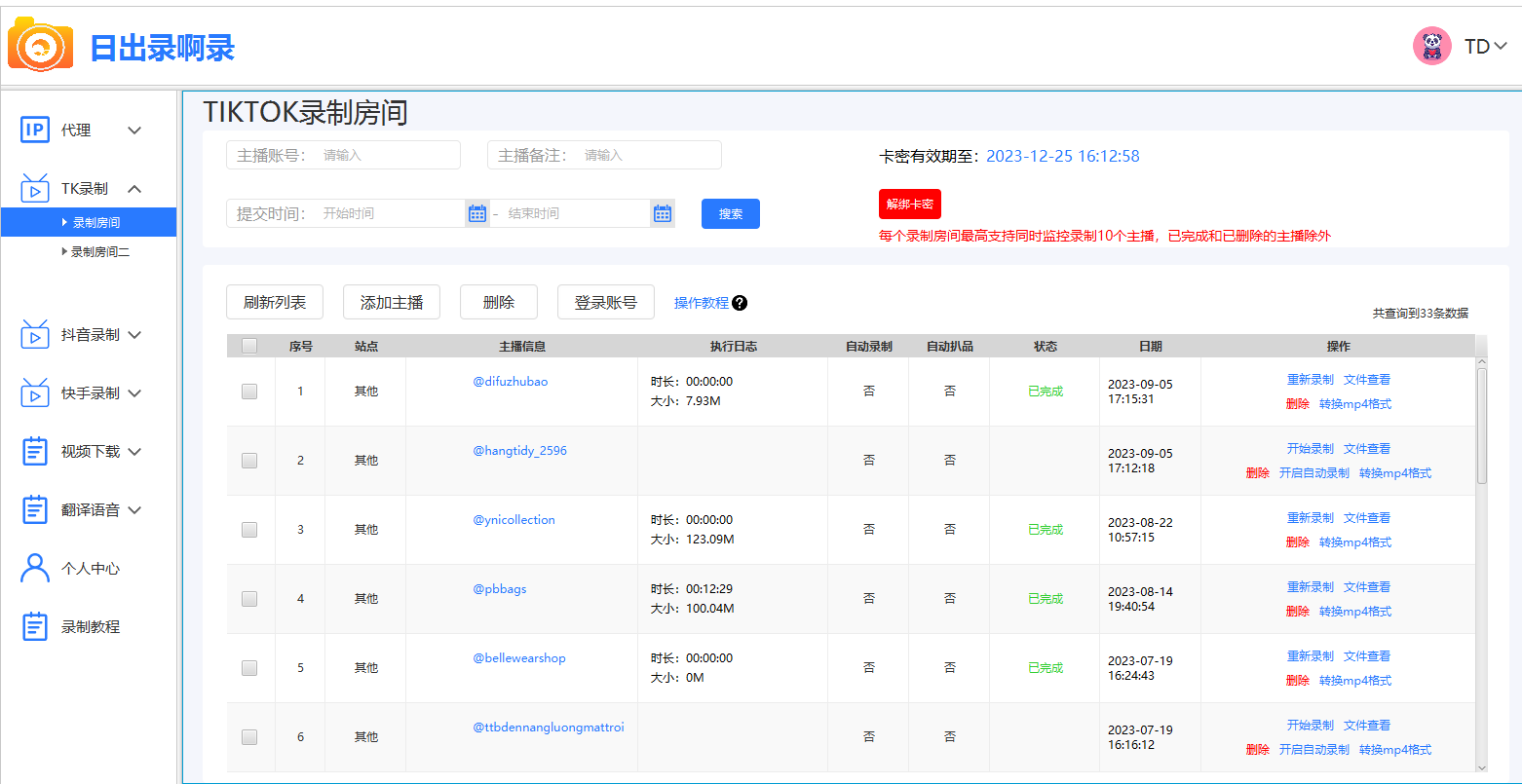Viewport: 1522px width, 784px height.
Task: Click the 个人中心 person icon
Action: click(35, 568)
